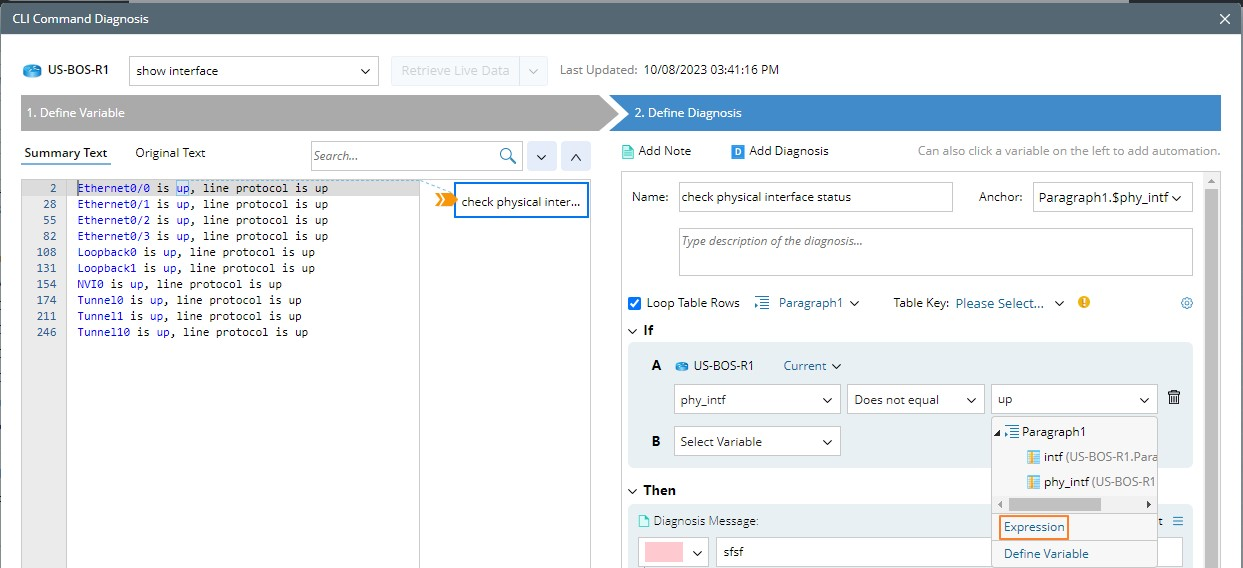Open the show interface command dropdown
The width and height of the screenshot is (1243, 568).
(254, 71)
